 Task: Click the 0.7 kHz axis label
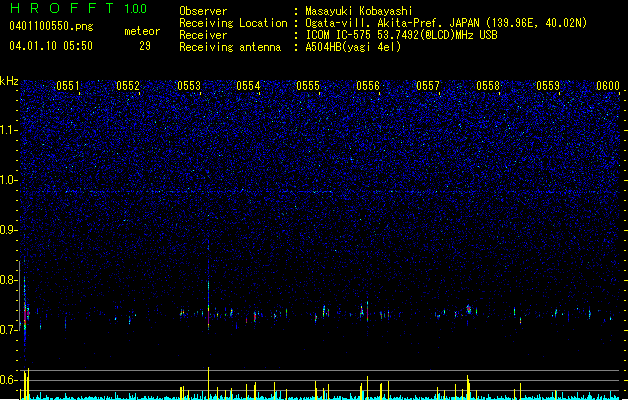8,330
